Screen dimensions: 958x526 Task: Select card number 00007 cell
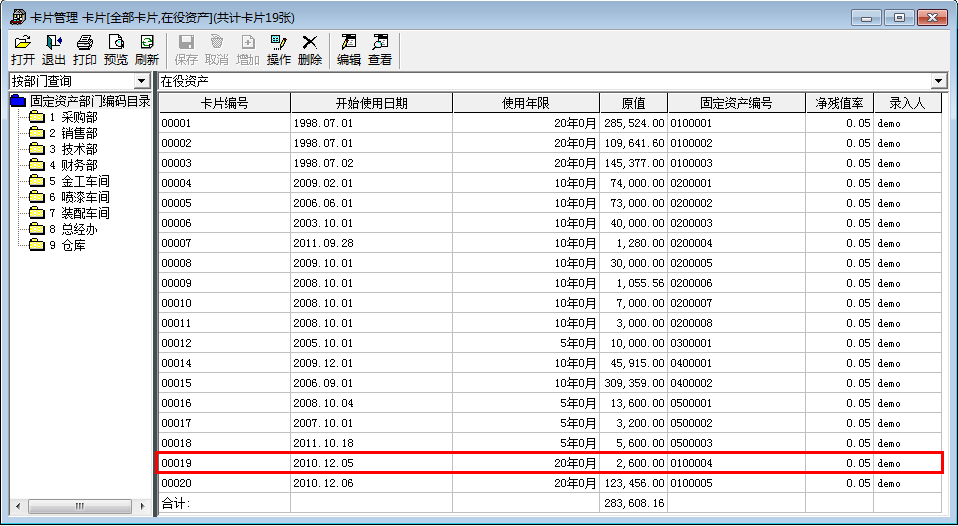[x=225, y=243]
